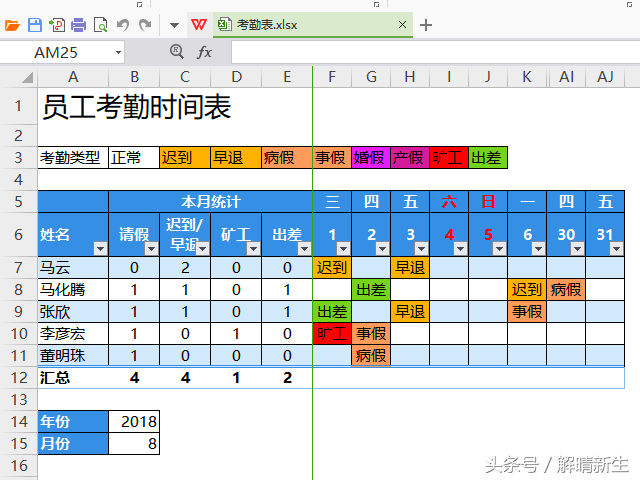Open filter dropdown on 请假 column
The image size is (640, 480).
coord(151,248)
